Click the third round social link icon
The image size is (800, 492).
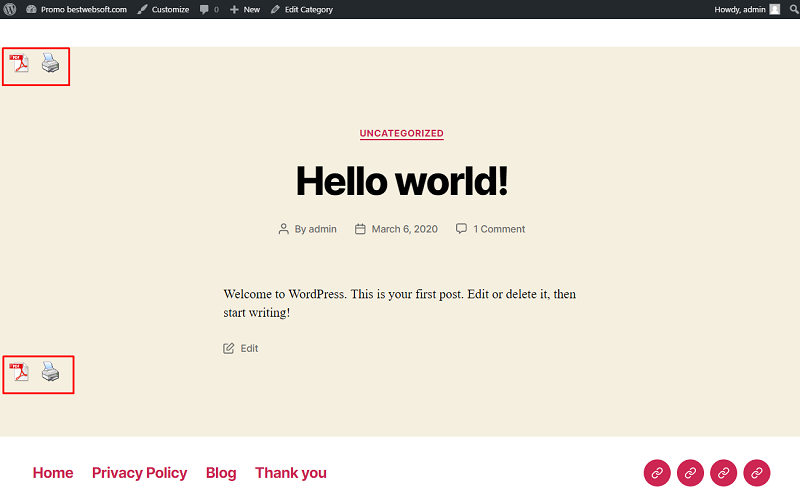723,473
